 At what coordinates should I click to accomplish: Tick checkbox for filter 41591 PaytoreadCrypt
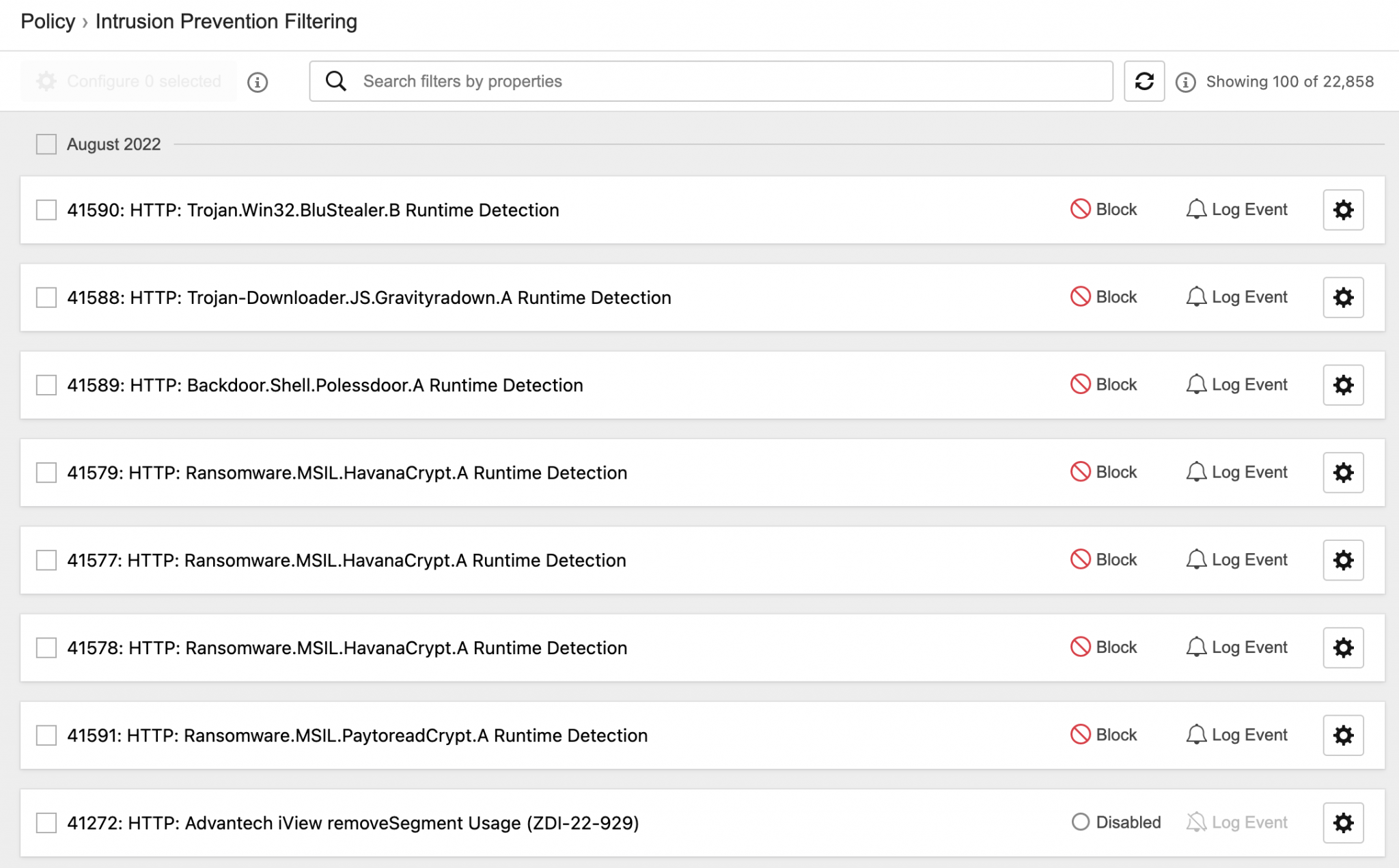[46, 736]
